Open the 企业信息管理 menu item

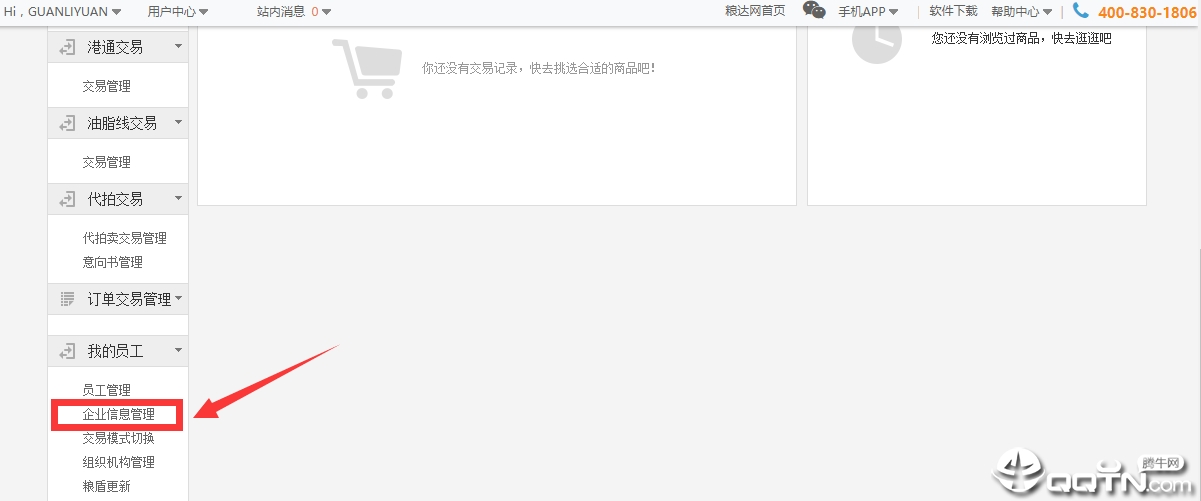coord(118,414)
